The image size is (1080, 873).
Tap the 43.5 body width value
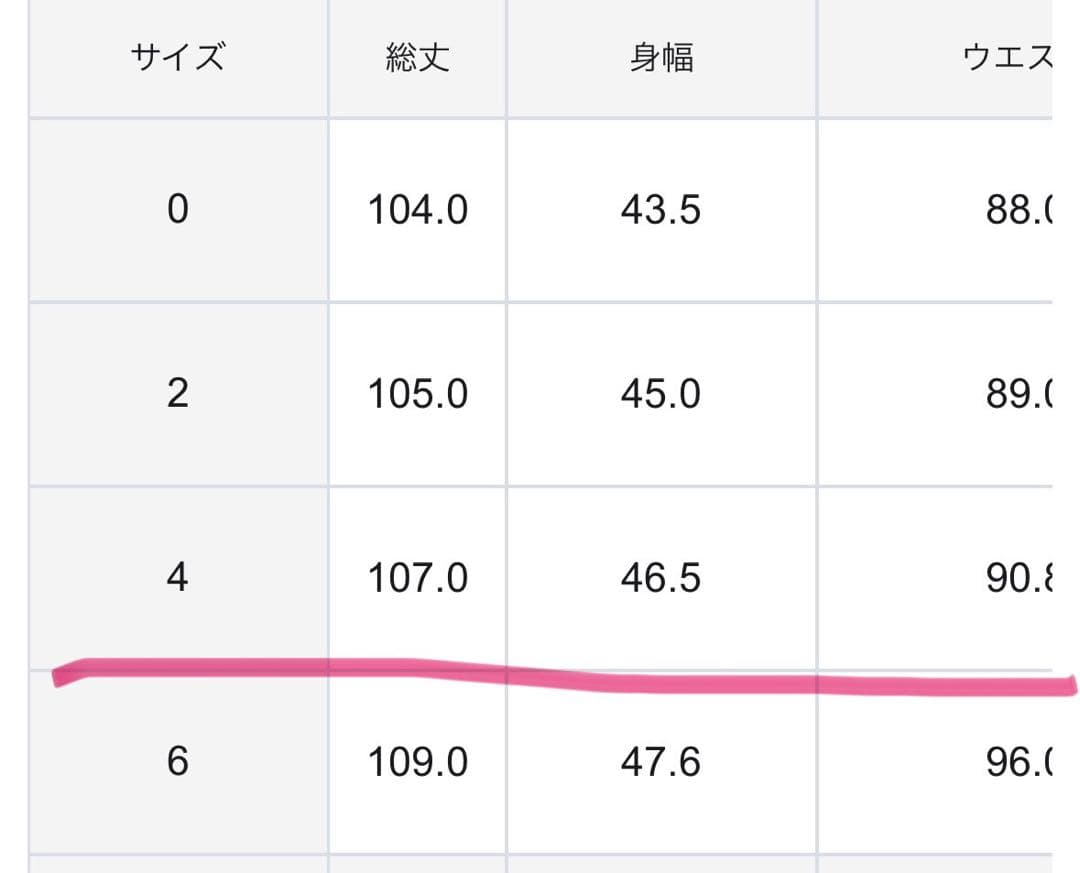(x=661, y=210)
